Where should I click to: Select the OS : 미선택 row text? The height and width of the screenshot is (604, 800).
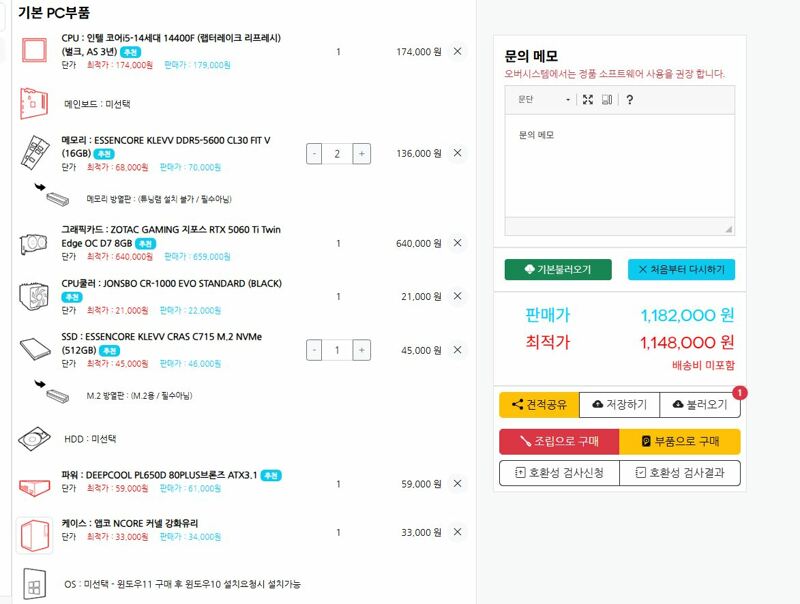(182, 584)
